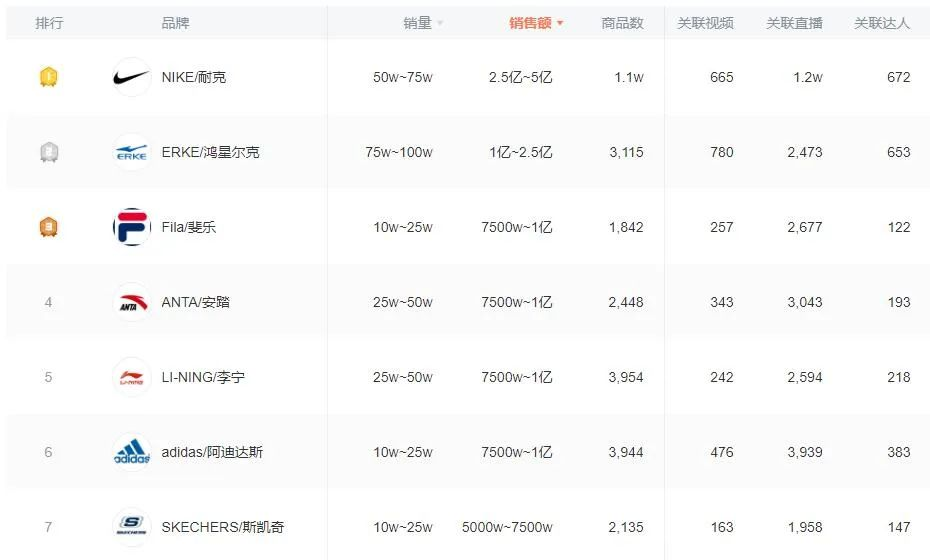Click LI-NING's related livestreams 2,594
930x560 pixels.
click(x=805, y=377)
